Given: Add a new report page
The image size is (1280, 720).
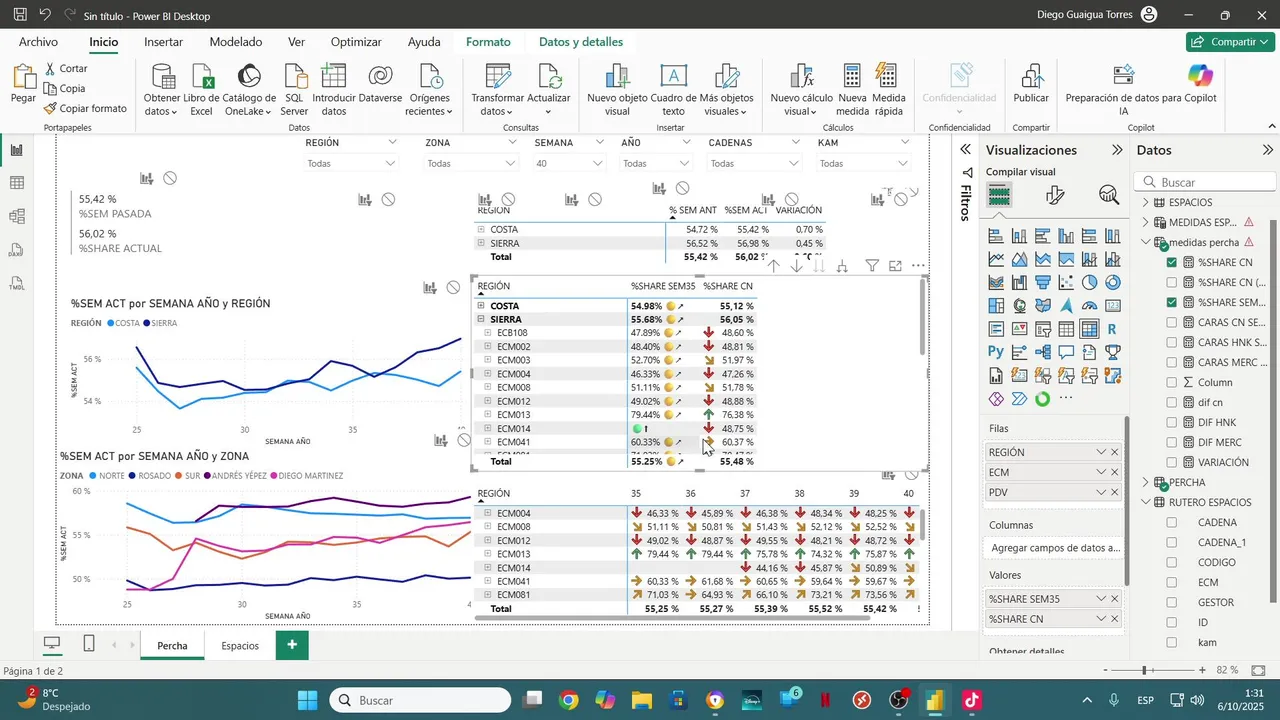Looking at the screenshot, I should coord(292,645).
